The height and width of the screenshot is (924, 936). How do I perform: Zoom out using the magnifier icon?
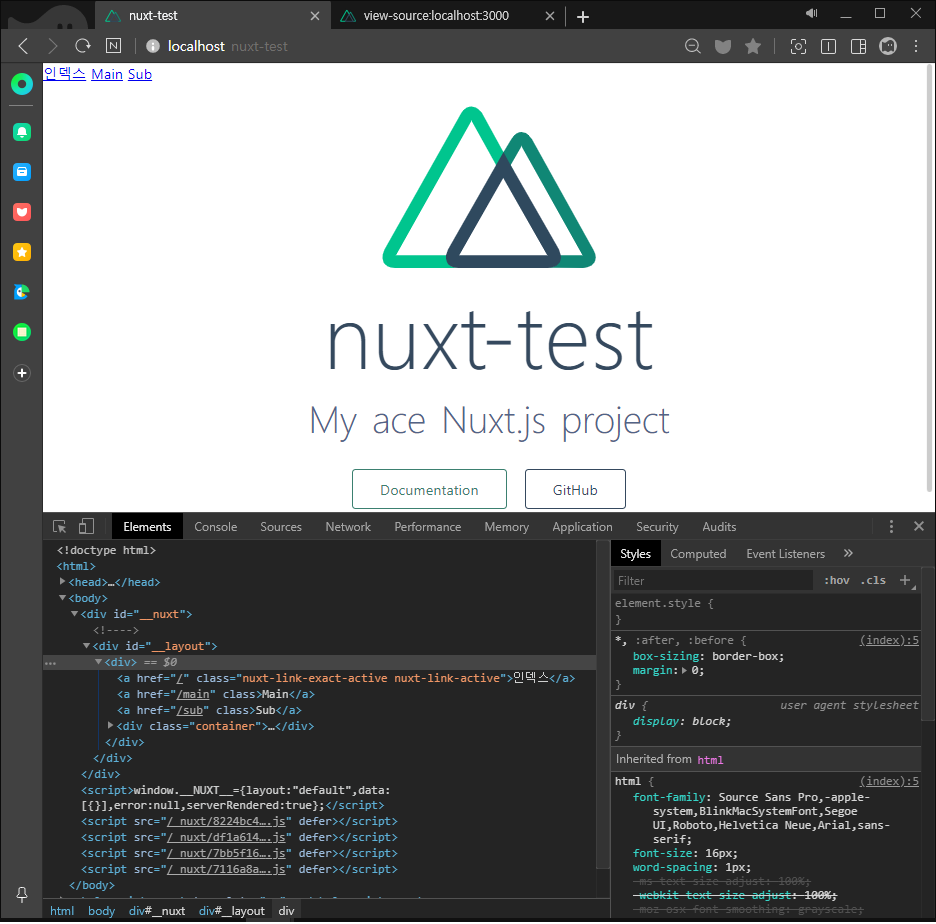[692, 46]
